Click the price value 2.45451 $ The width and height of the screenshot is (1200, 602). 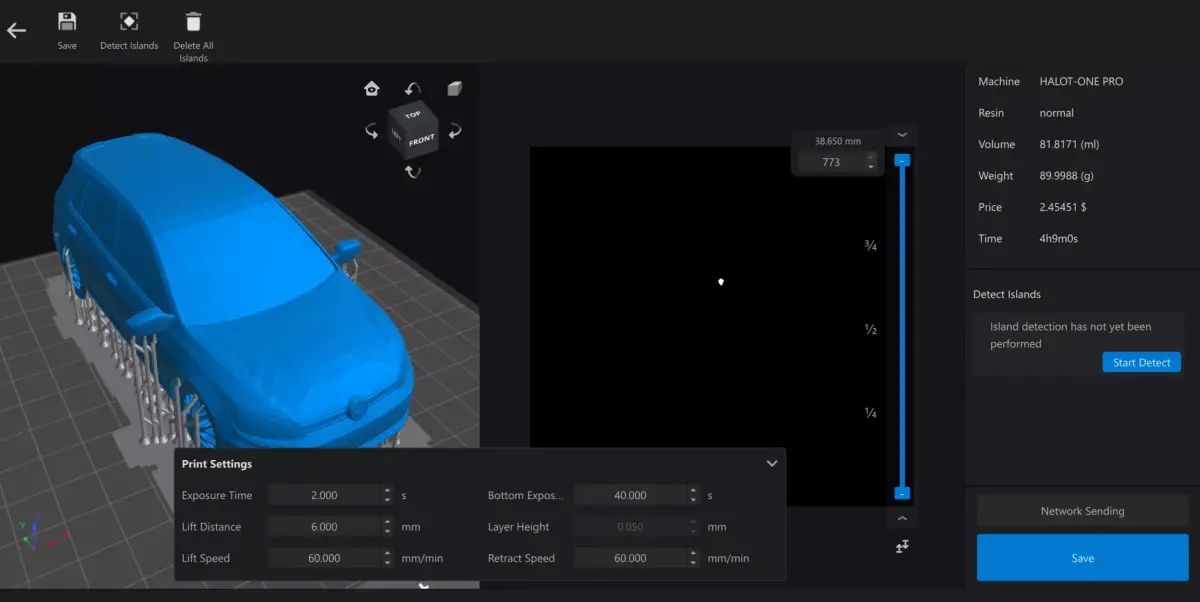(x=1063, y=207)
